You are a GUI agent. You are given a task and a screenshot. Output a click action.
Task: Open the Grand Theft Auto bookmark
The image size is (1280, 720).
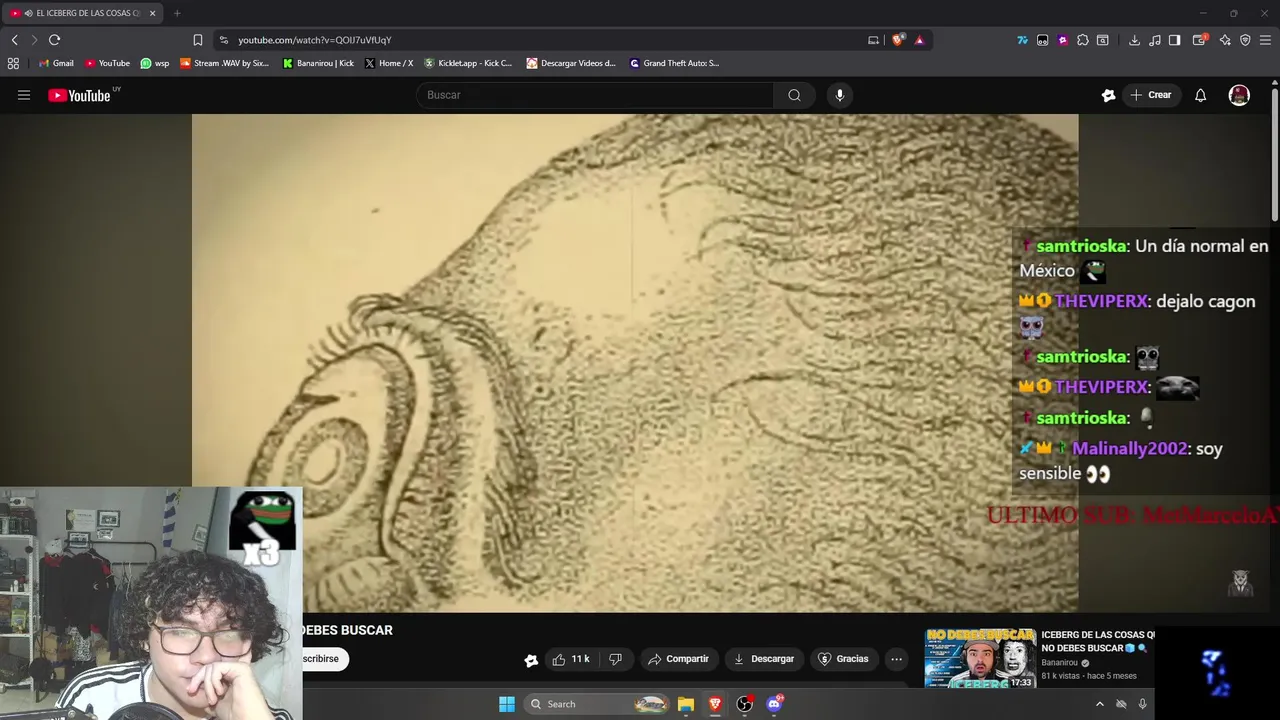click(x=675, y=63)
